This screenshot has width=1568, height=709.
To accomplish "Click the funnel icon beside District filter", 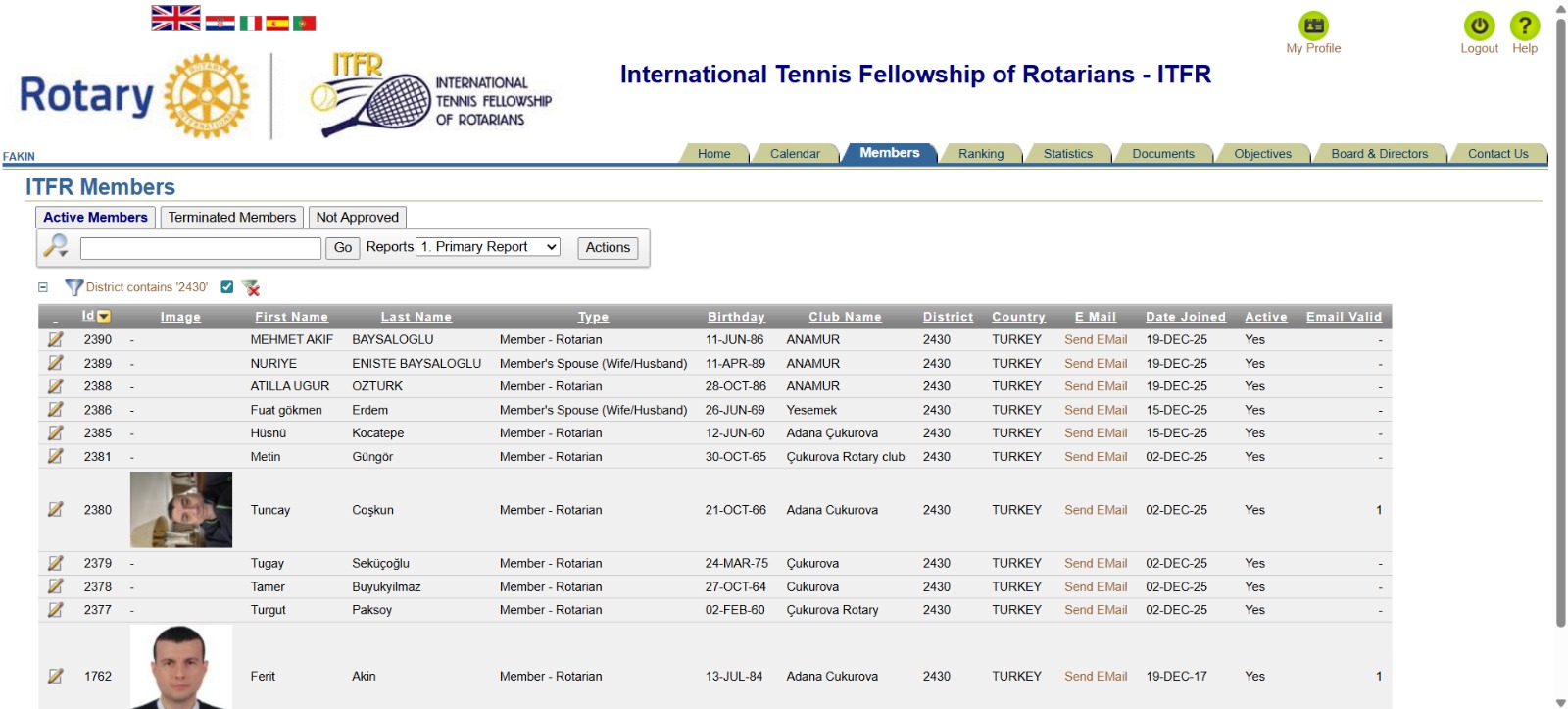I will pos(73,287).
